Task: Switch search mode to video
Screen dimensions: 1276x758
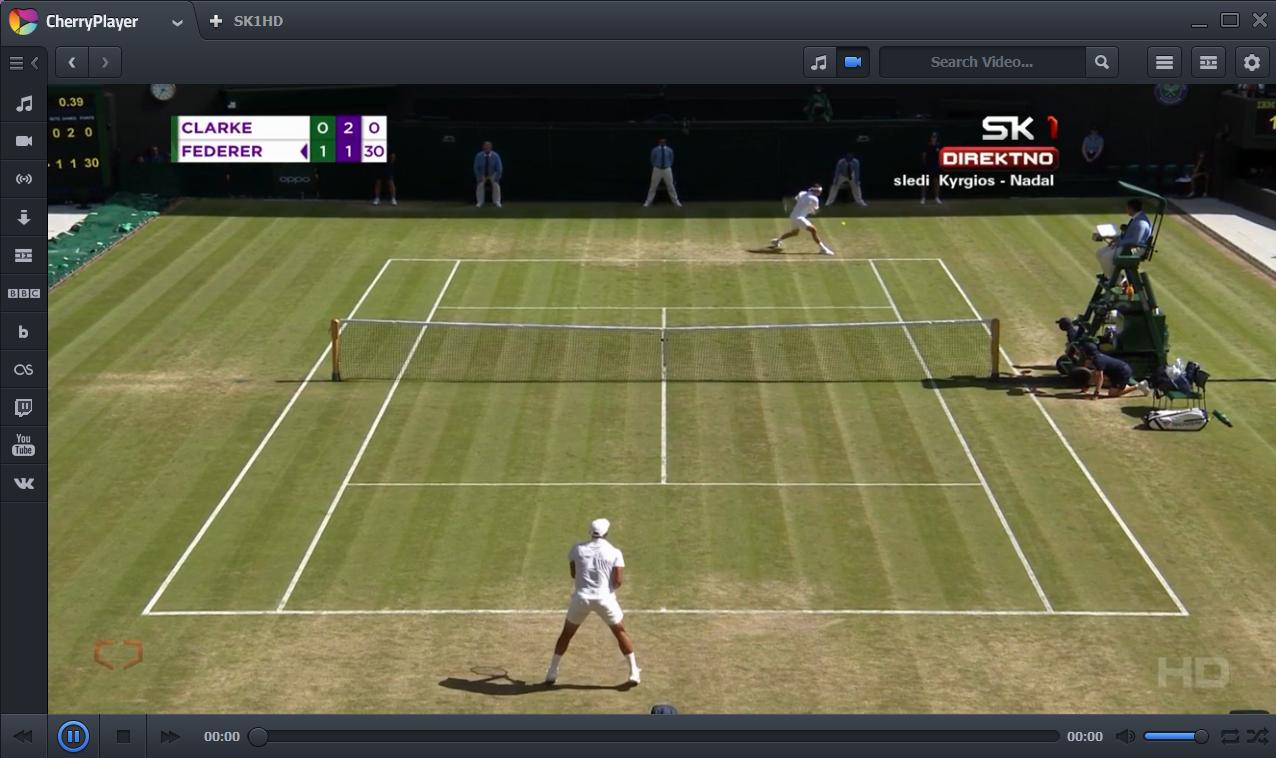Action: coord(853,62)
